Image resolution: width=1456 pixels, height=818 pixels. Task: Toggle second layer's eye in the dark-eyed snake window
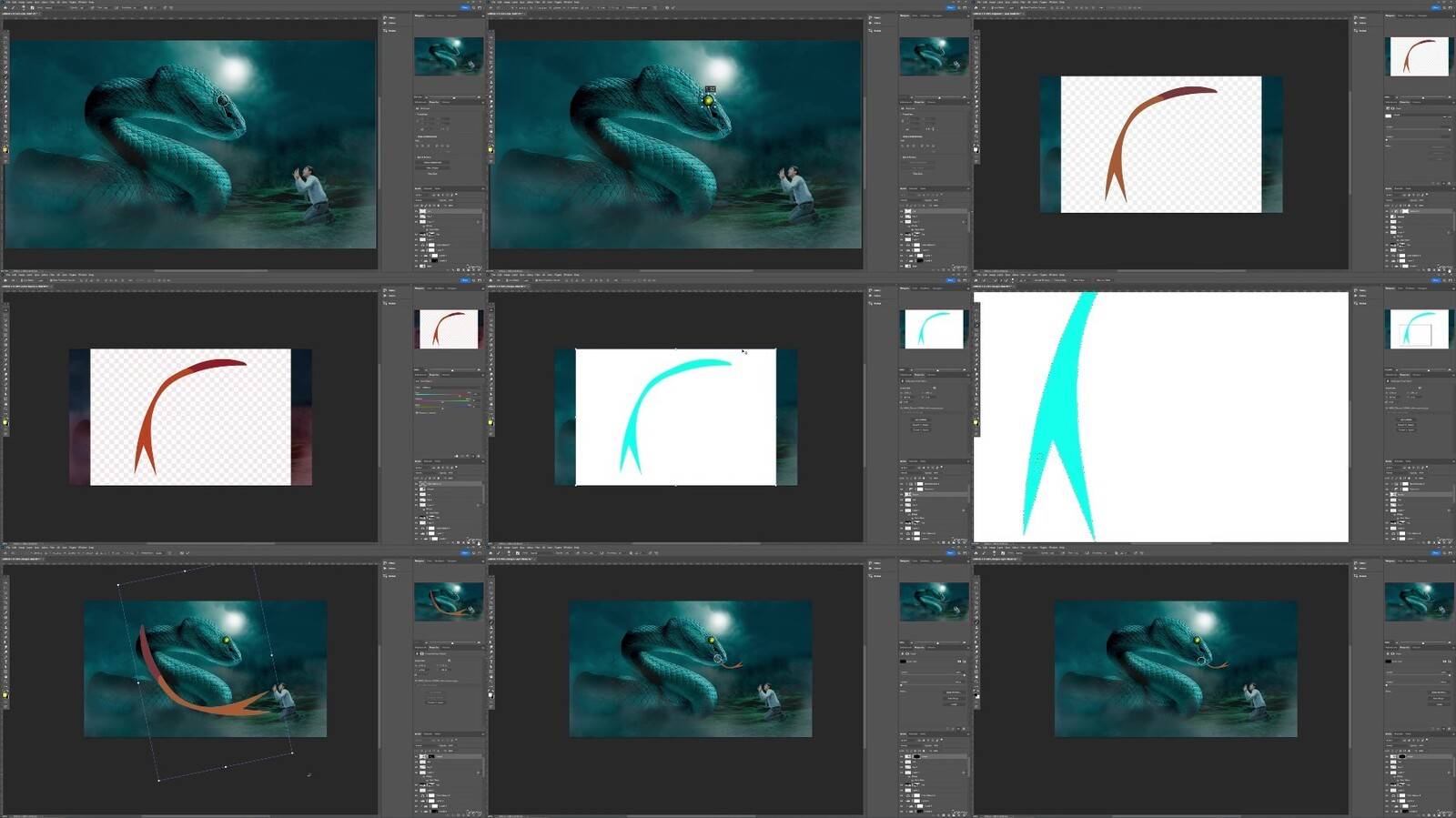[418, 215]
